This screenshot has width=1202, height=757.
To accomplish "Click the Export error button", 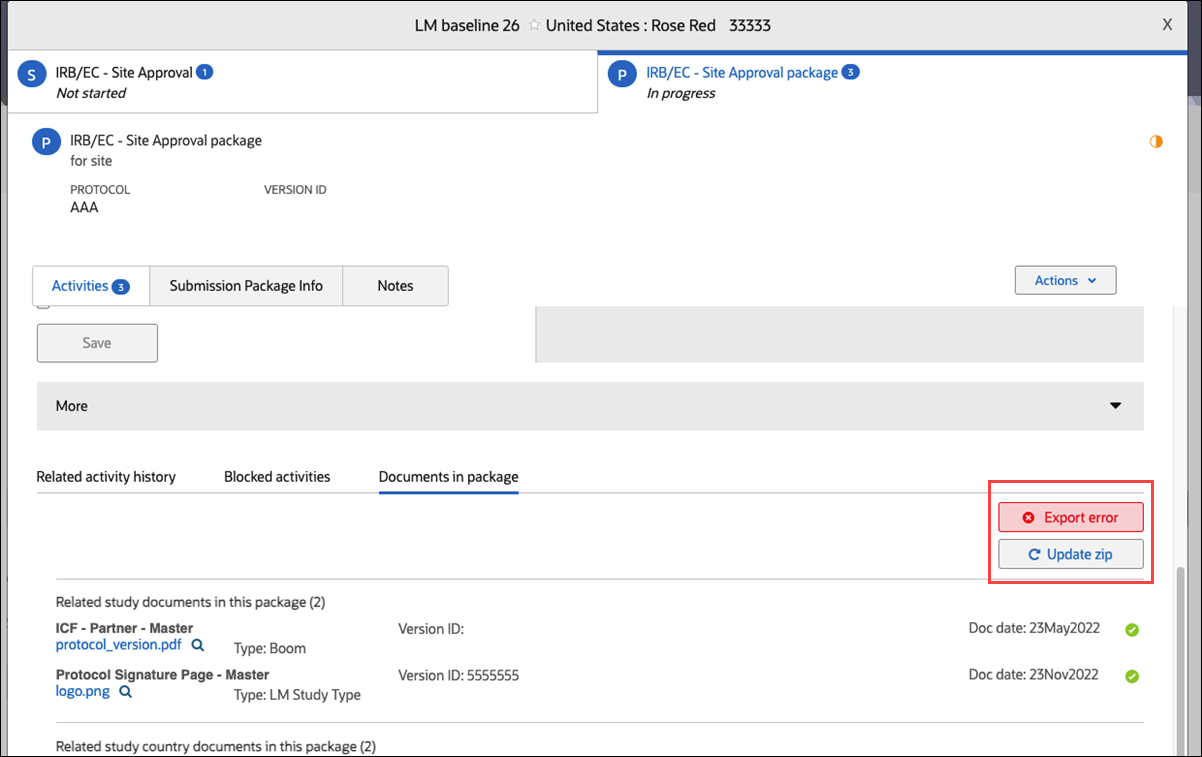I will tap(1071, 517).
